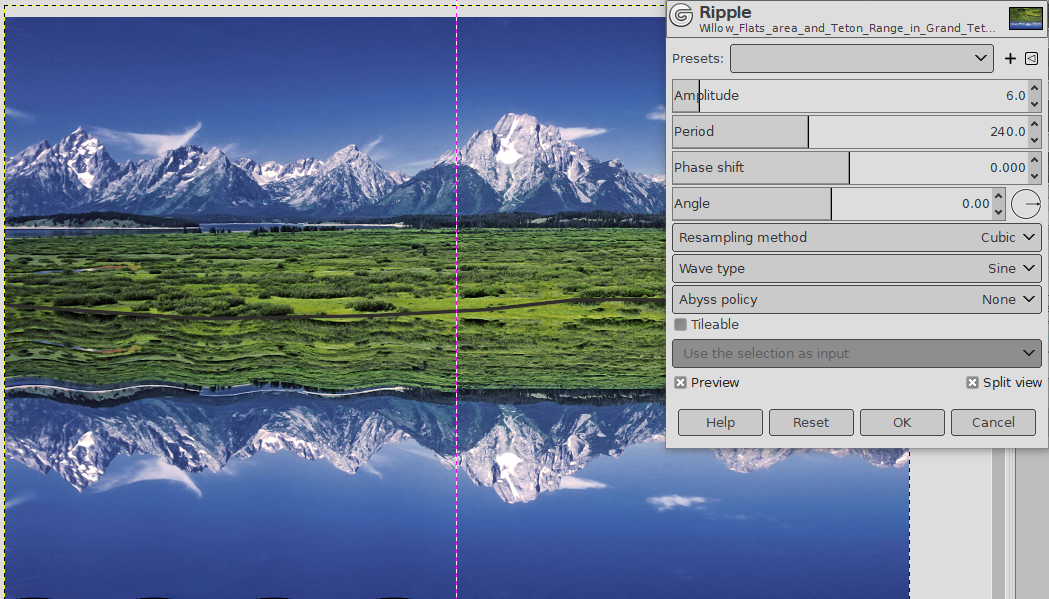Screen dimensions: 1049x599
Task: Enable the Tileable checkbox
Action: 680,325
